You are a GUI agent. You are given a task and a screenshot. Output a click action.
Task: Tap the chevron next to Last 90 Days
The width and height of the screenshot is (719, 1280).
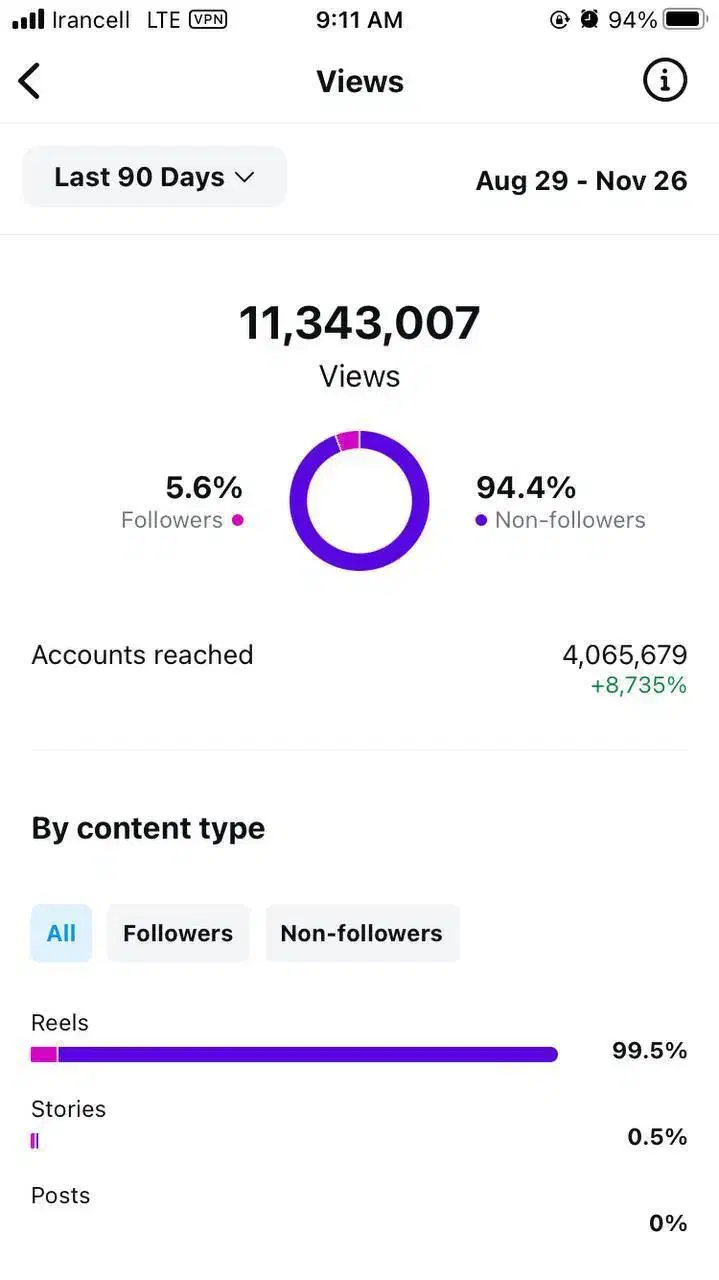pyautogui.click(x=244, y=177)
